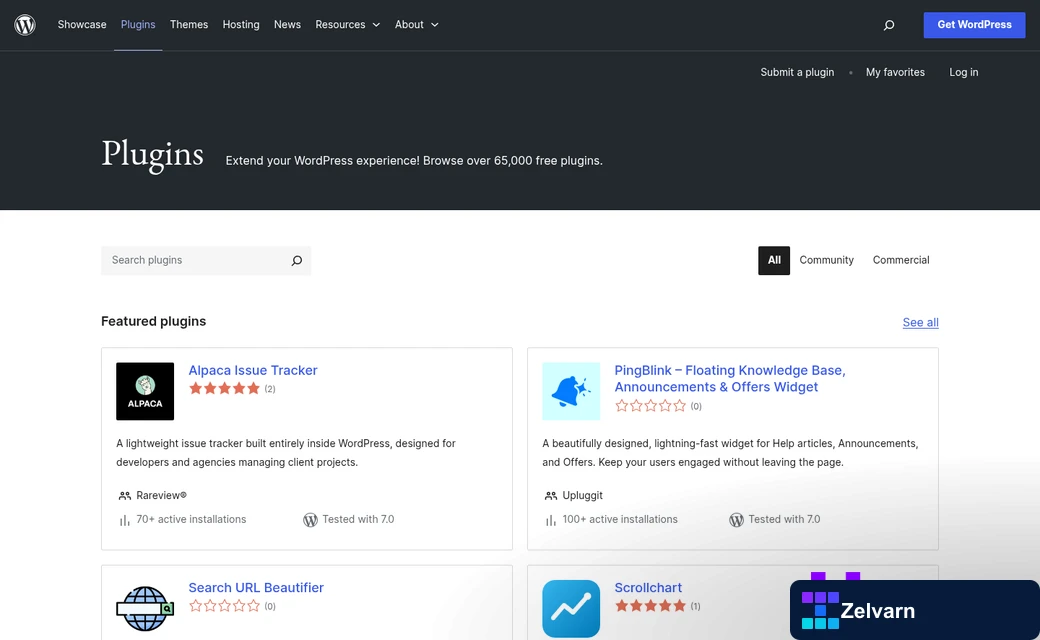Expand the About menu
Screen dimensions: 1040x640
(x=417, y=25)
